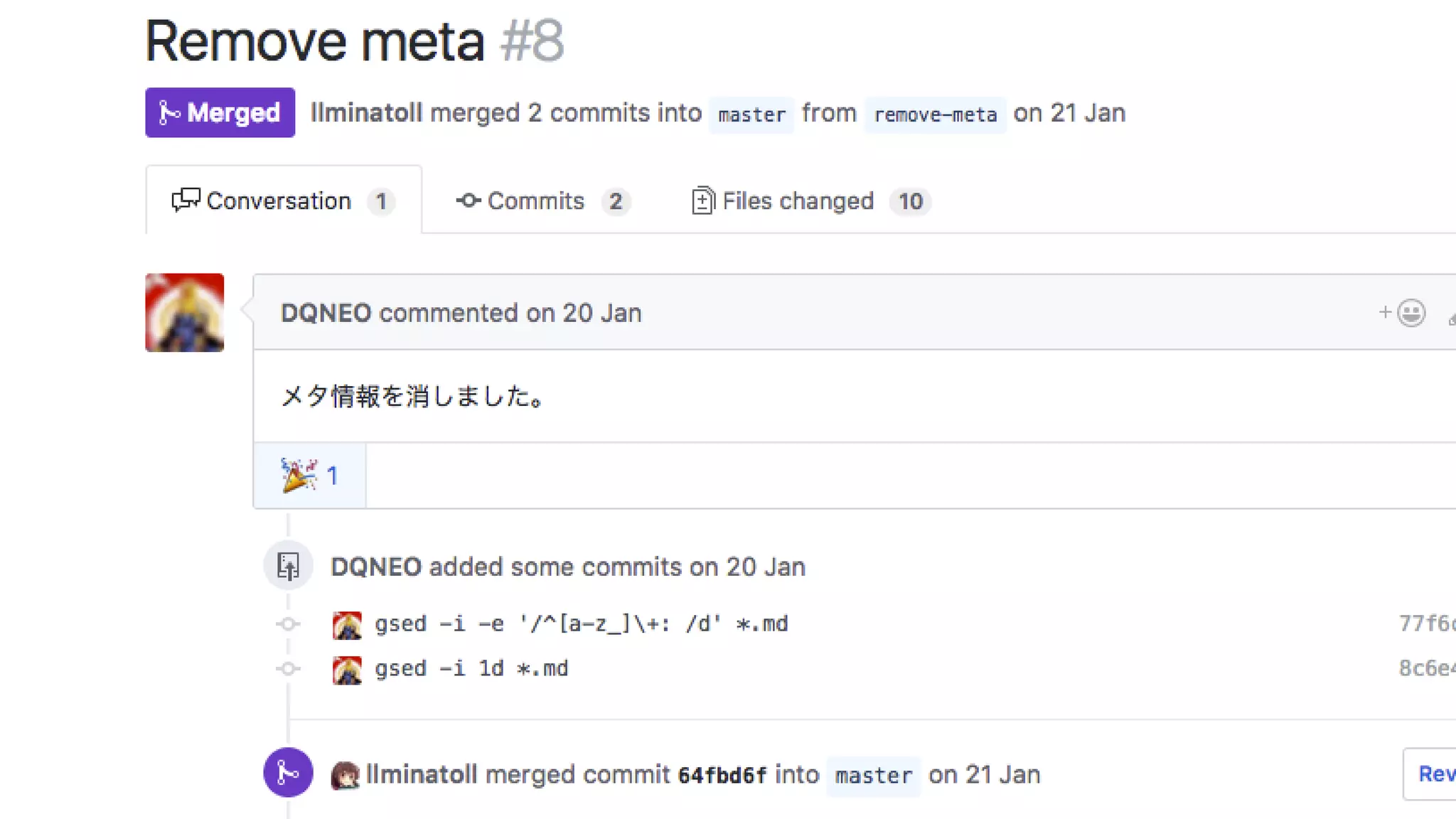
Task: Click the master branch label in merge event
Action: (873, 776)
